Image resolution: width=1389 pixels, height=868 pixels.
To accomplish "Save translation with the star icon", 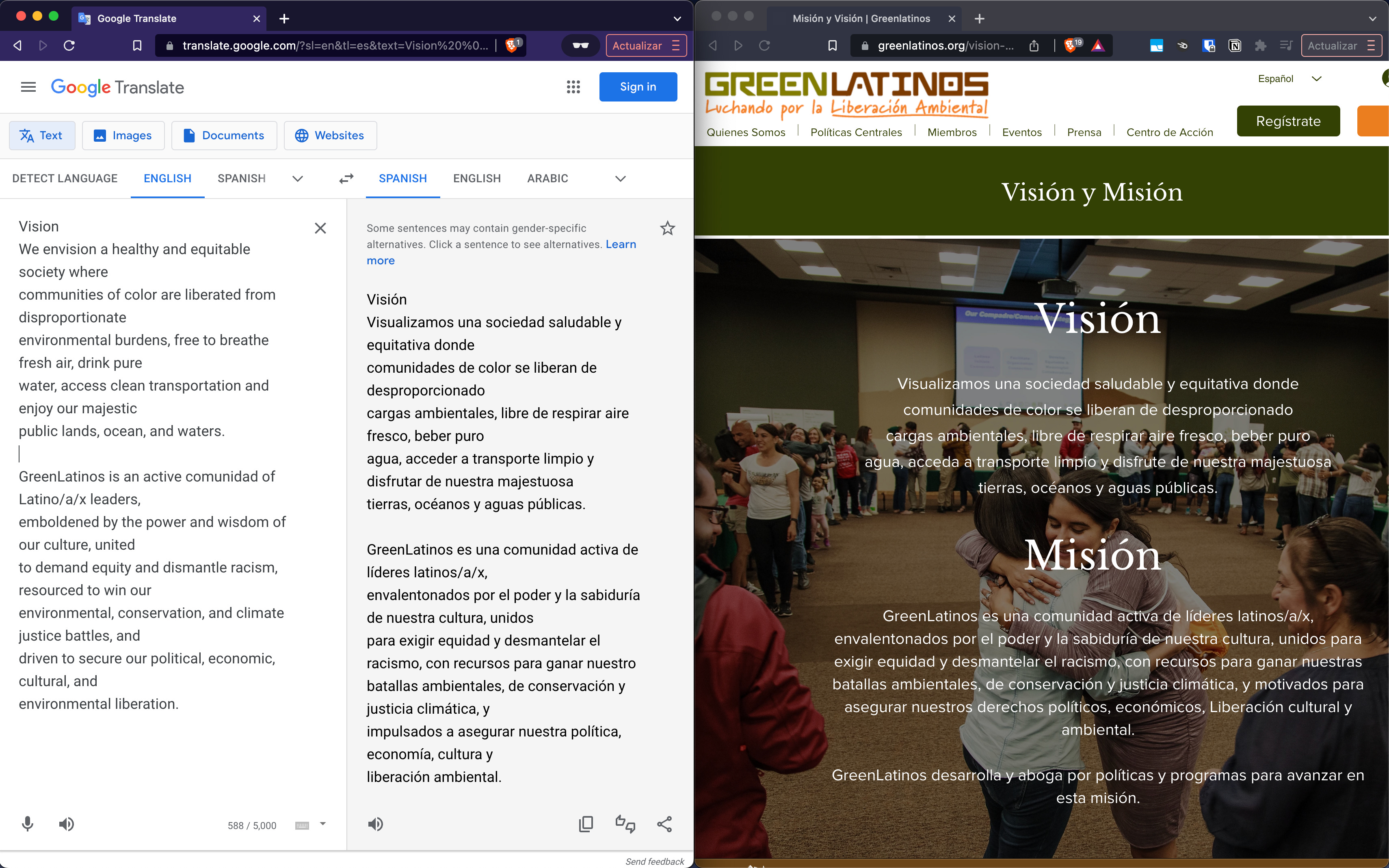I will [x=667, y=229].
